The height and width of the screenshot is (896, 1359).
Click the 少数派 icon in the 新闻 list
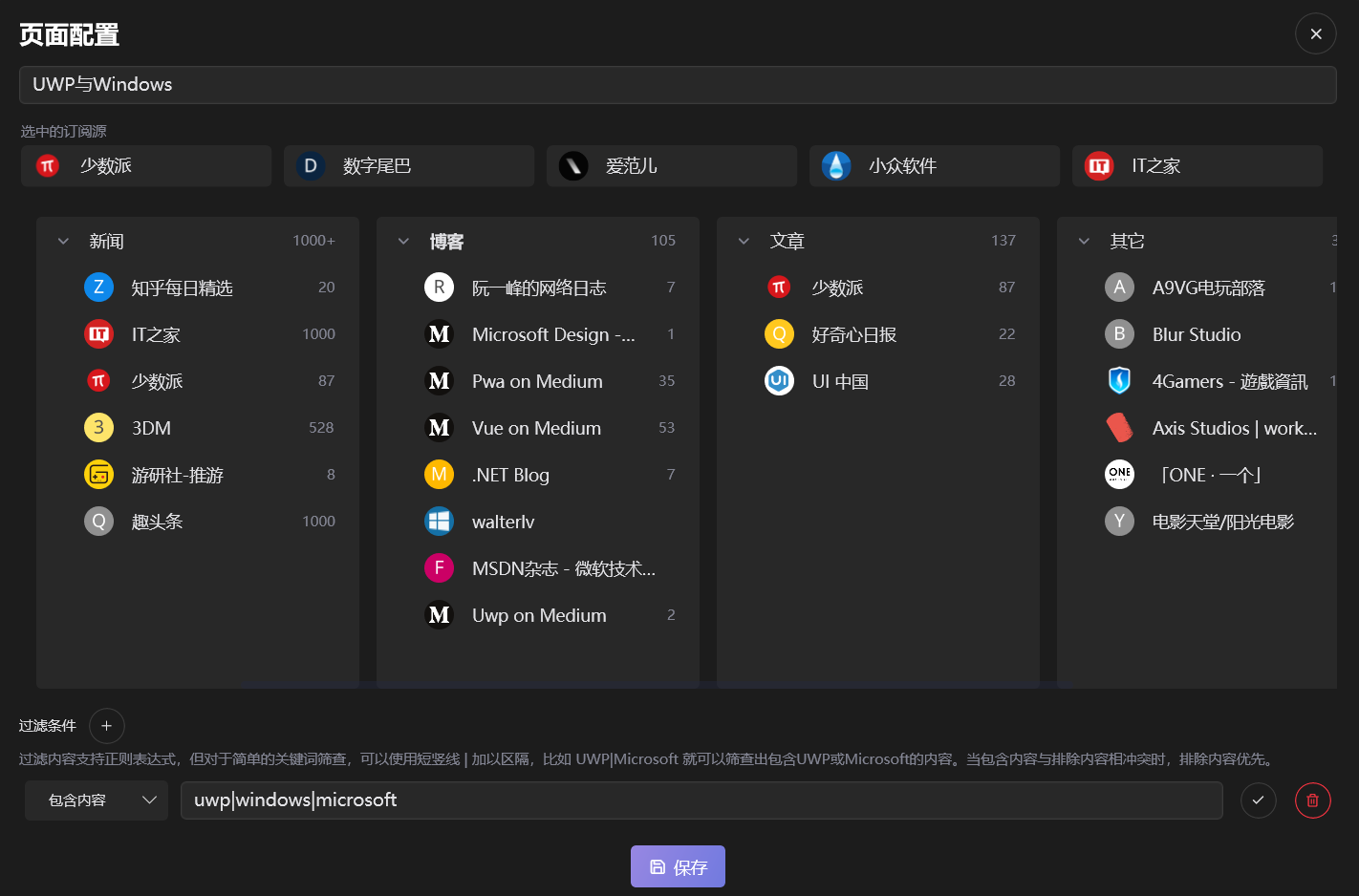(x=98, y=381)
